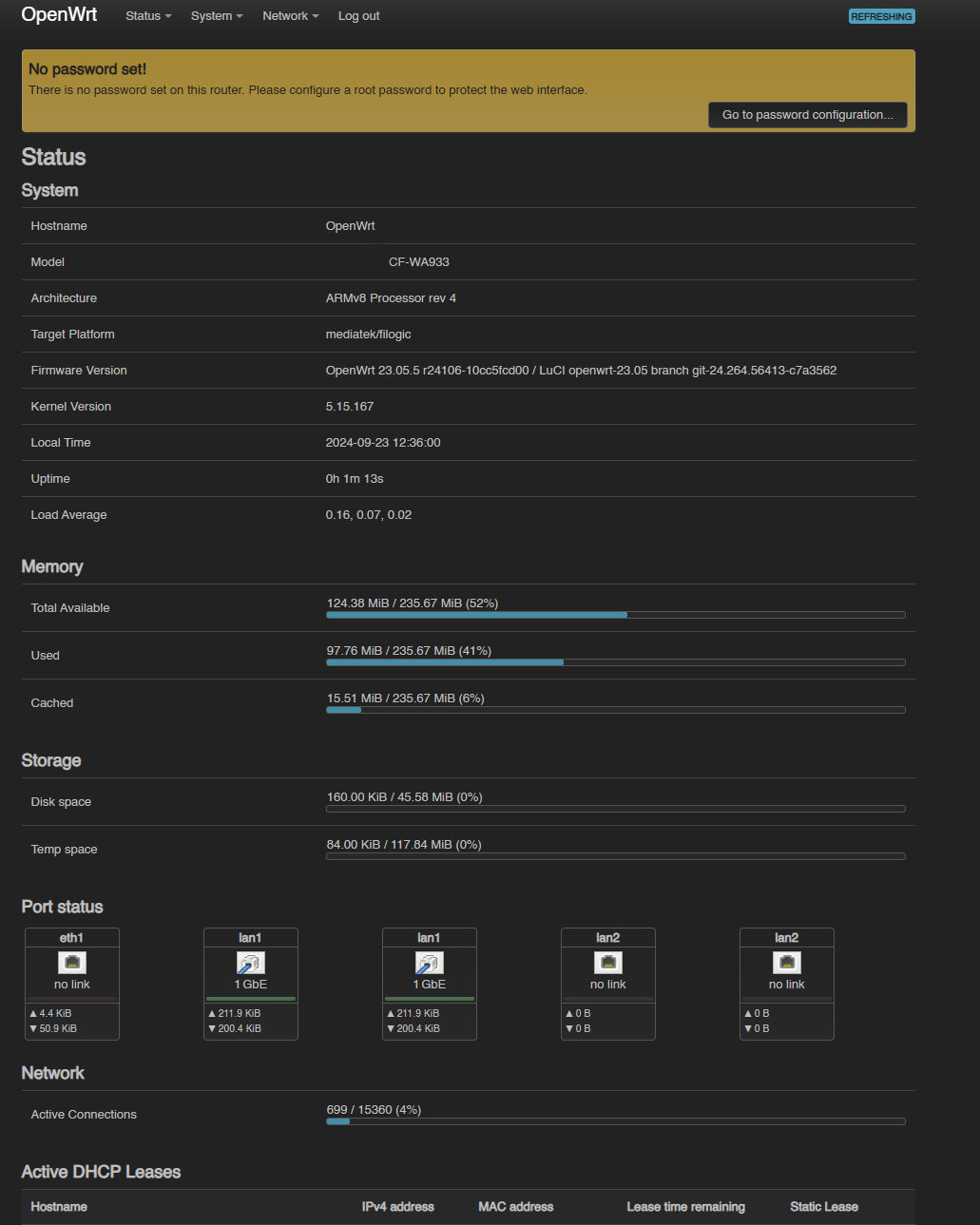Click the Total Available memory progress bar
Image resolution: width=980 pixels, height=1225 pixels.
615,615
